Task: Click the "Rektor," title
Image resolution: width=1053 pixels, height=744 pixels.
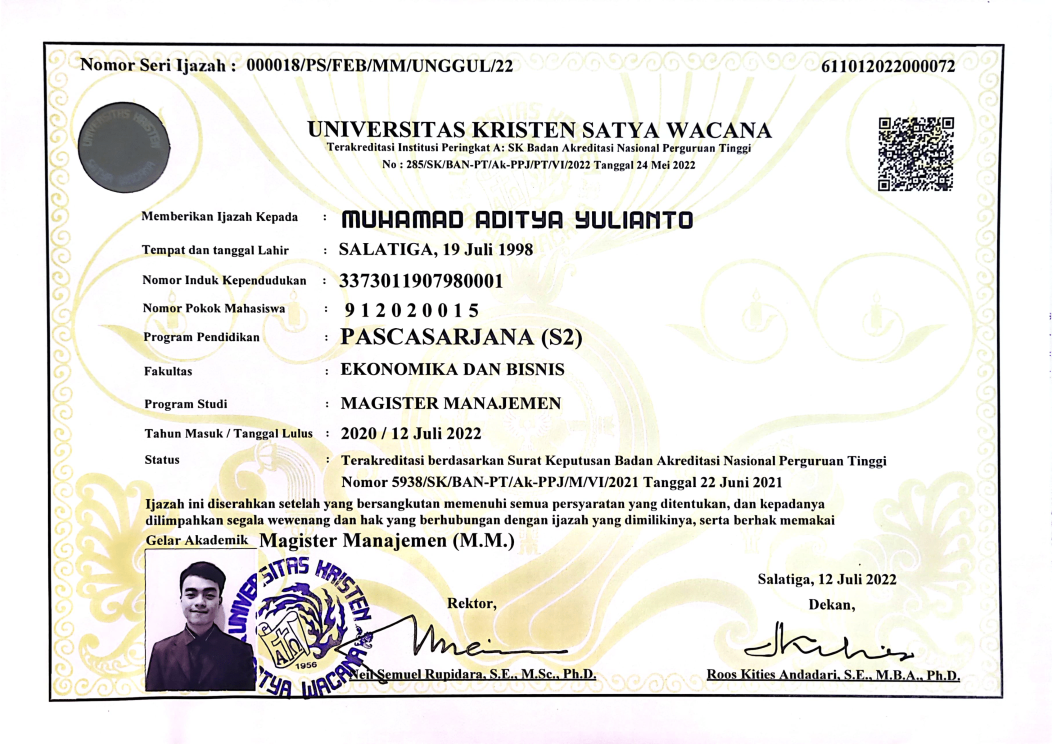Action: (x=471, y=604)
